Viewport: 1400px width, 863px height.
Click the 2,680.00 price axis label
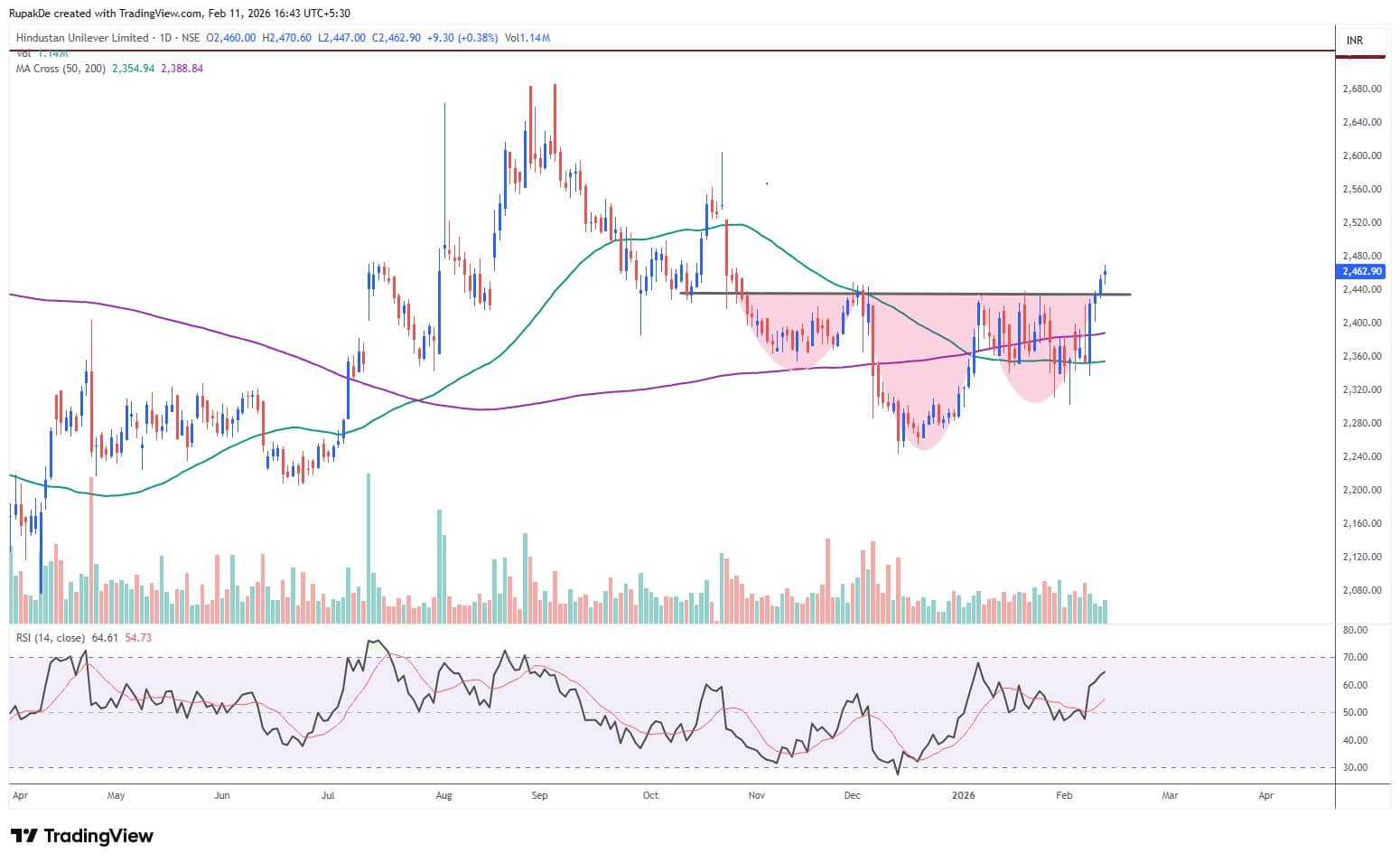[1362, 89]
